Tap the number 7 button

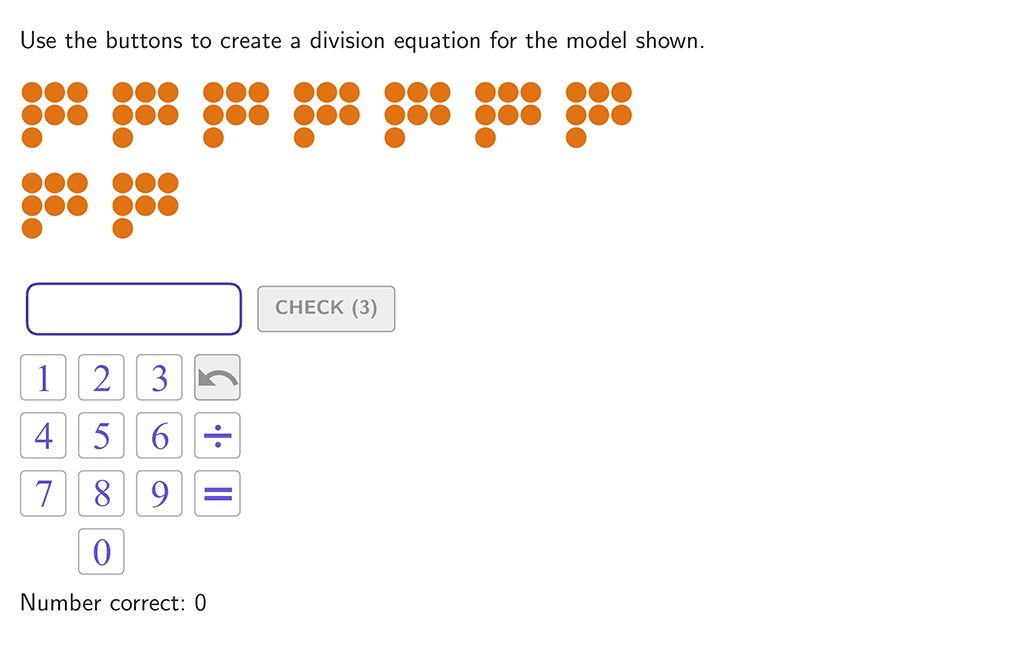pyautogui.click(x=43, y=493)
